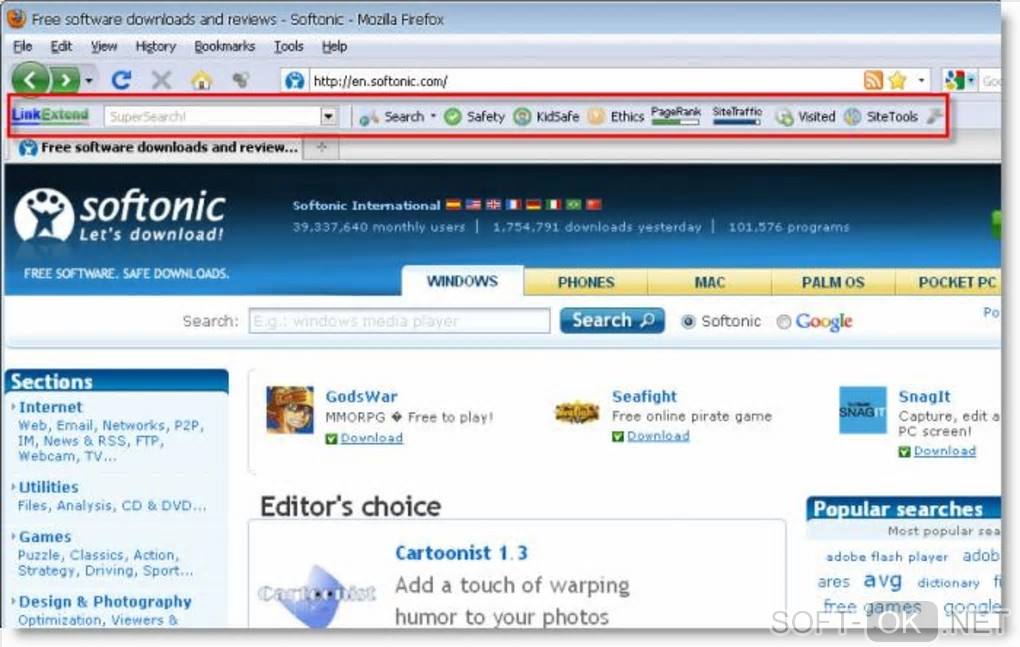Open the Help menu

(x=334, y=46)
